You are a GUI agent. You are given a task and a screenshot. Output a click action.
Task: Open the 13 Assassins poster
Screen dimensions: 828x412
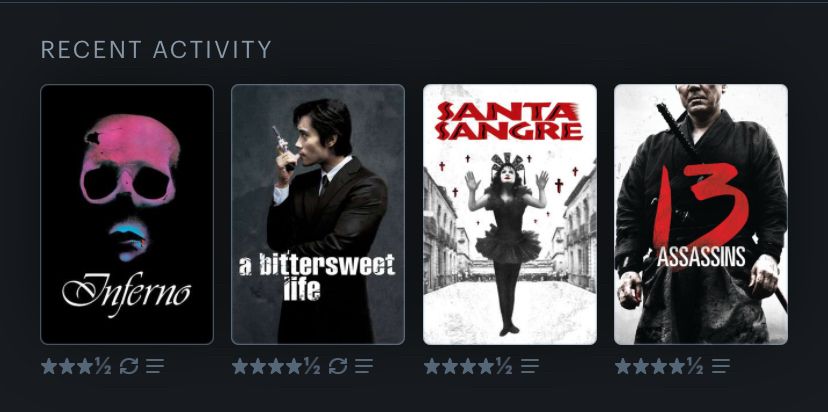pyautogui.click(x=701, y=214)
